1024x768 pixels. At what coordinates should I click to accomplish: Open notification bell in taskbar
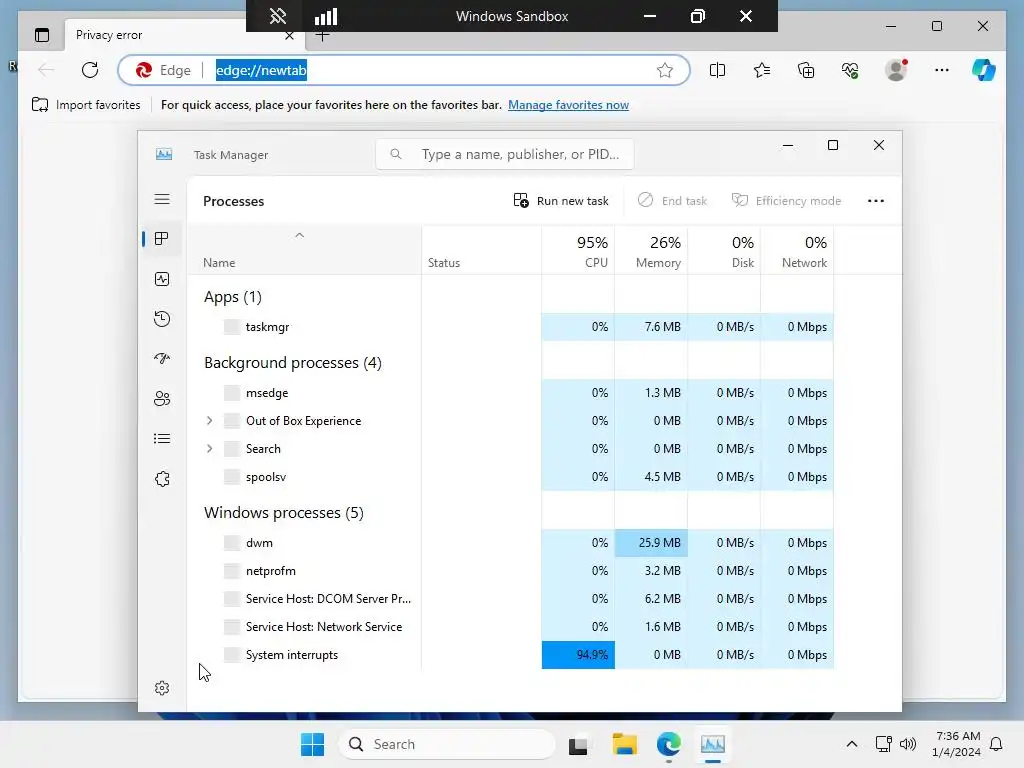(x=997, y=744)
